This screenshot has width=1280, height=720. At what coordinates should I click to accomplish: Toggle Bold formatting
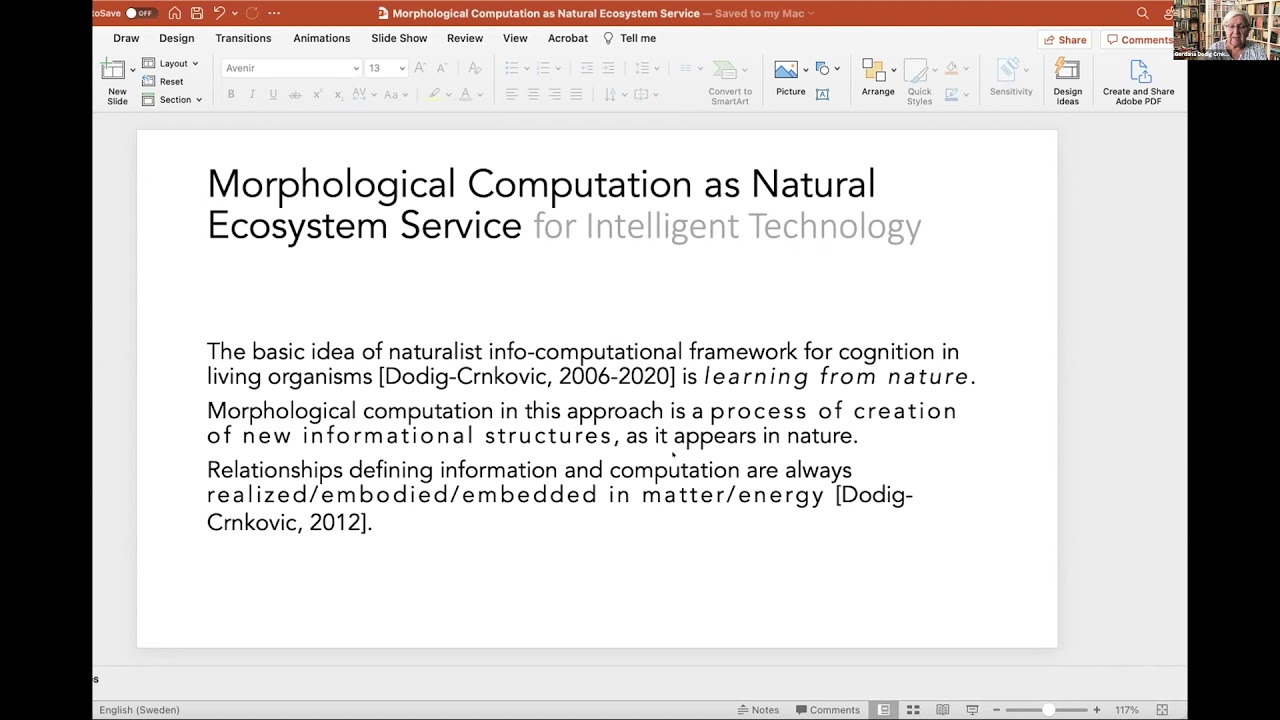(x=231, y=94)
